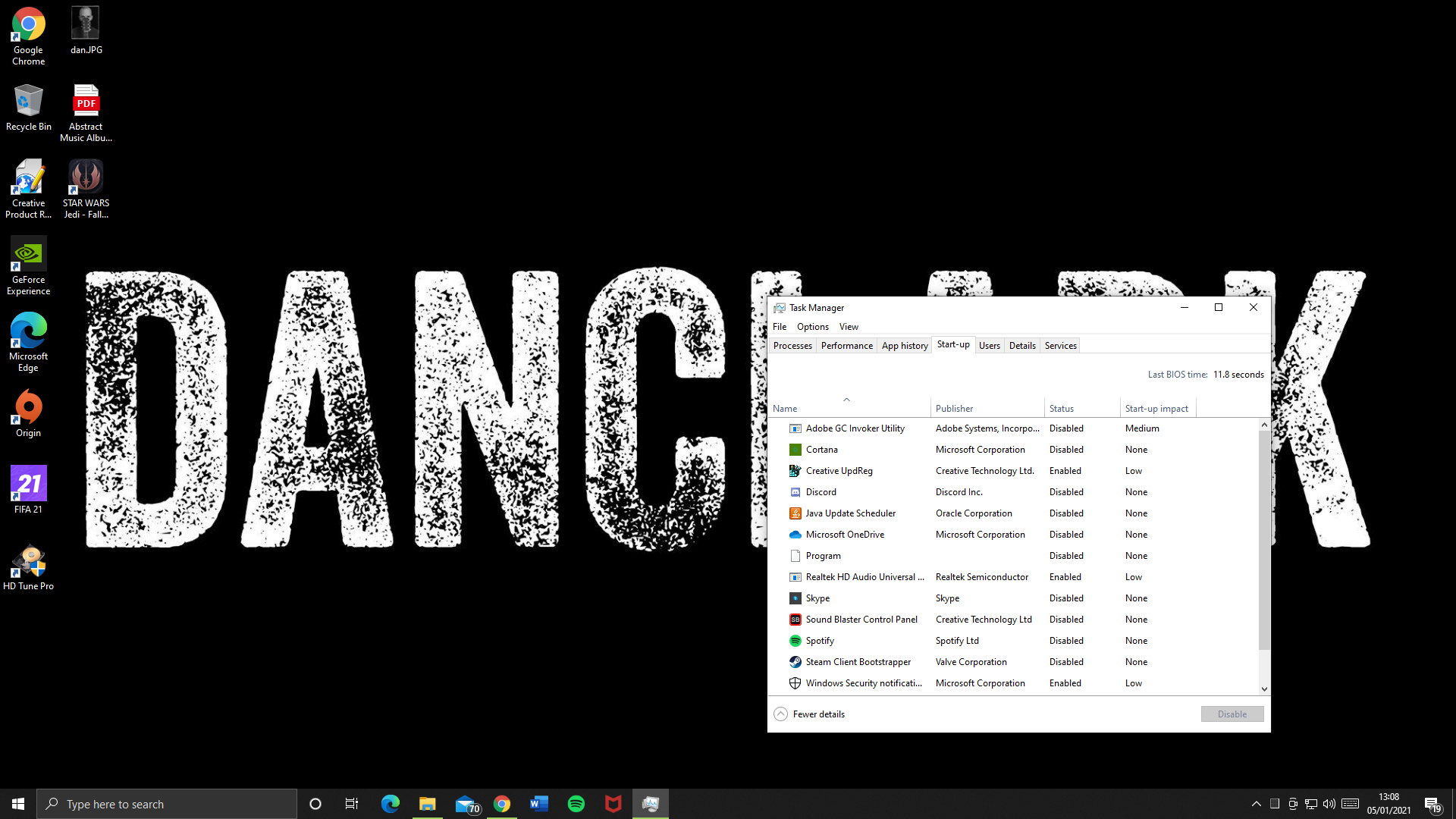Open Task View on the taskbar

(352, 804)
